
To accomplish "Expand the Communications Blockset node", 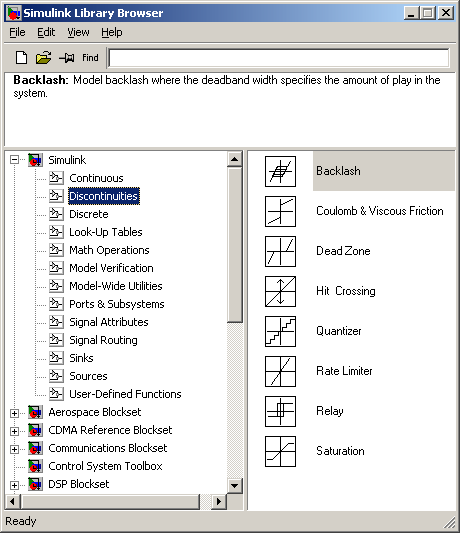I will click(14, 449).
